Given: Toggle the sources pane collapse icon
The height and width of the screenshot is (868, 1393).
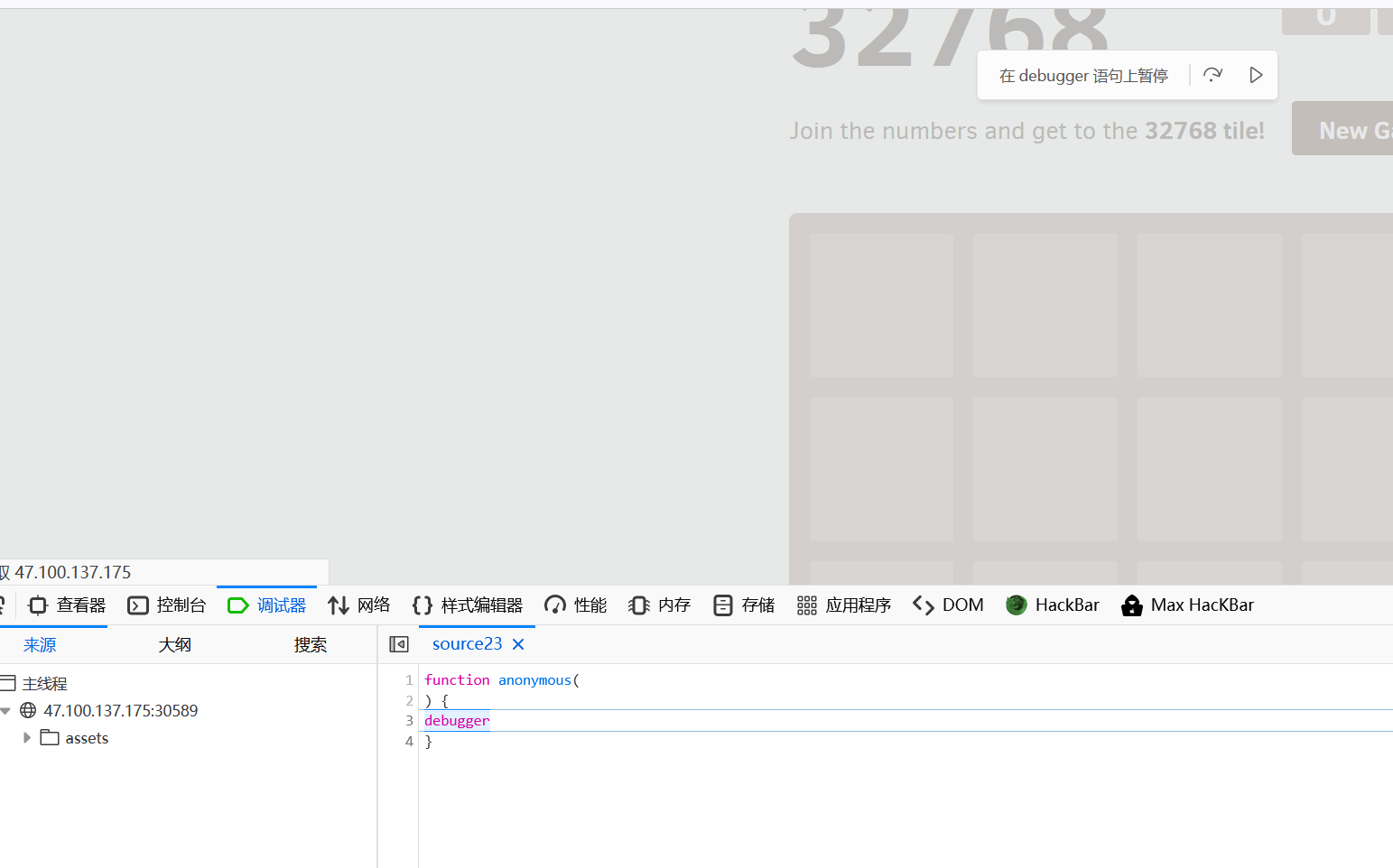Looking at the screenshot, I should [x=399, y=644].
